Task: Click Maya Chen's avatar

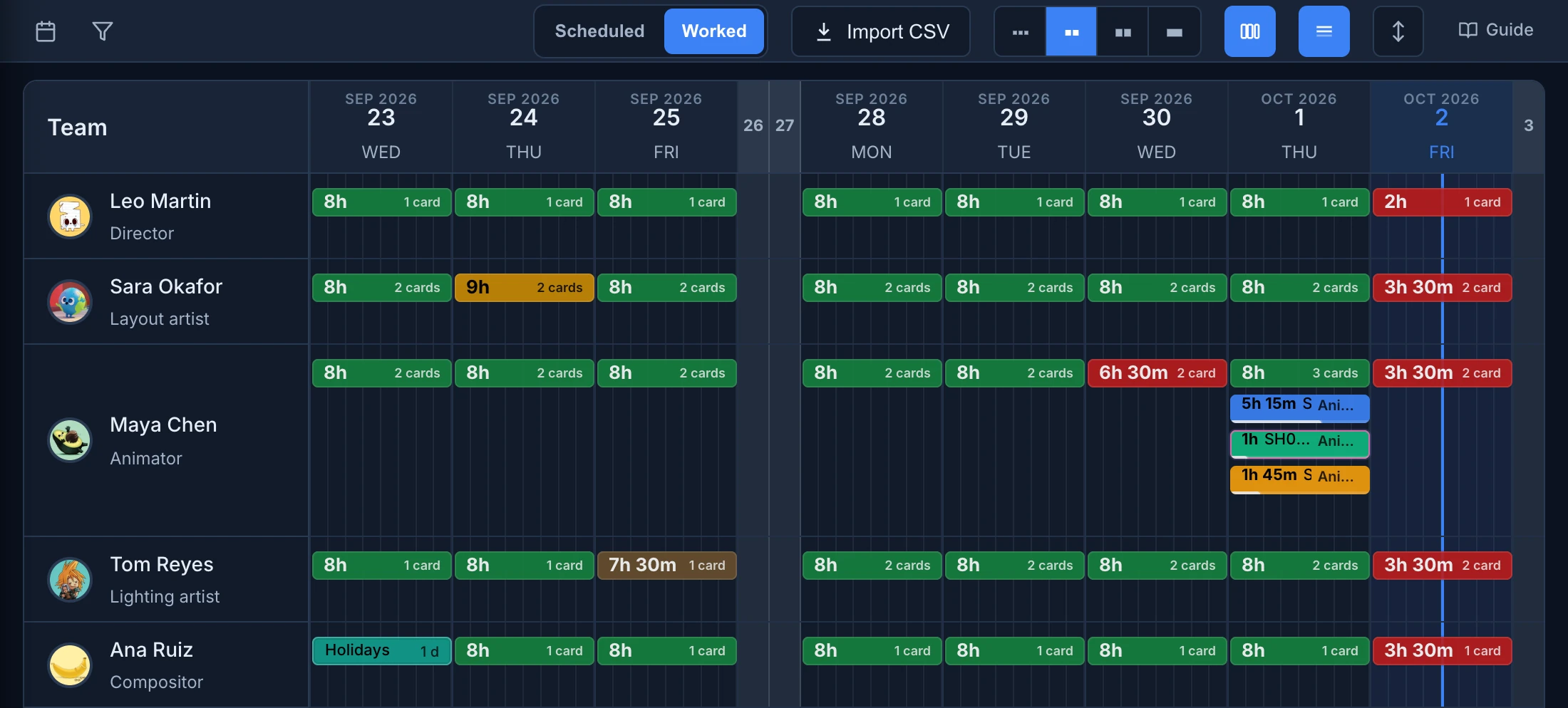Action: tap(70, 440)
